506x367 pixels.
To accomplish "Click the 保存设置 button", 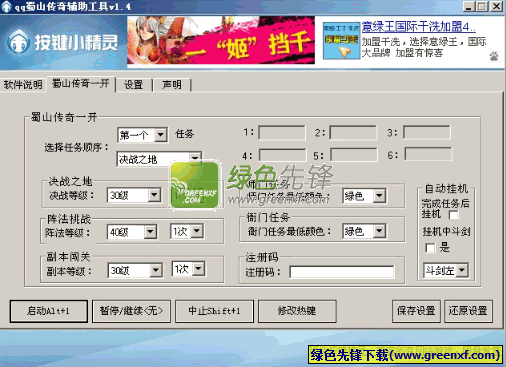I will 416,311.
